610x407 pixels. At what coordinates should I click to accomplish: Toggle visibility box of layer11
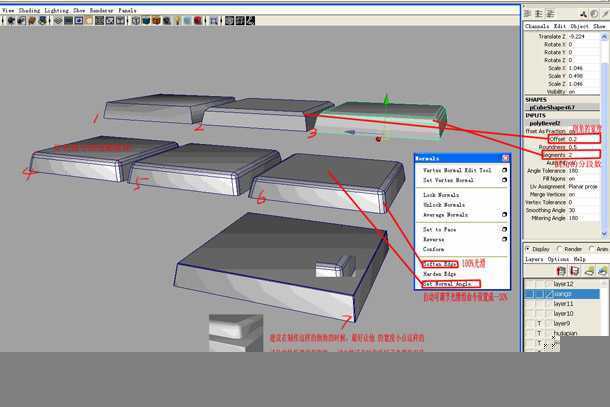point(529,303)
